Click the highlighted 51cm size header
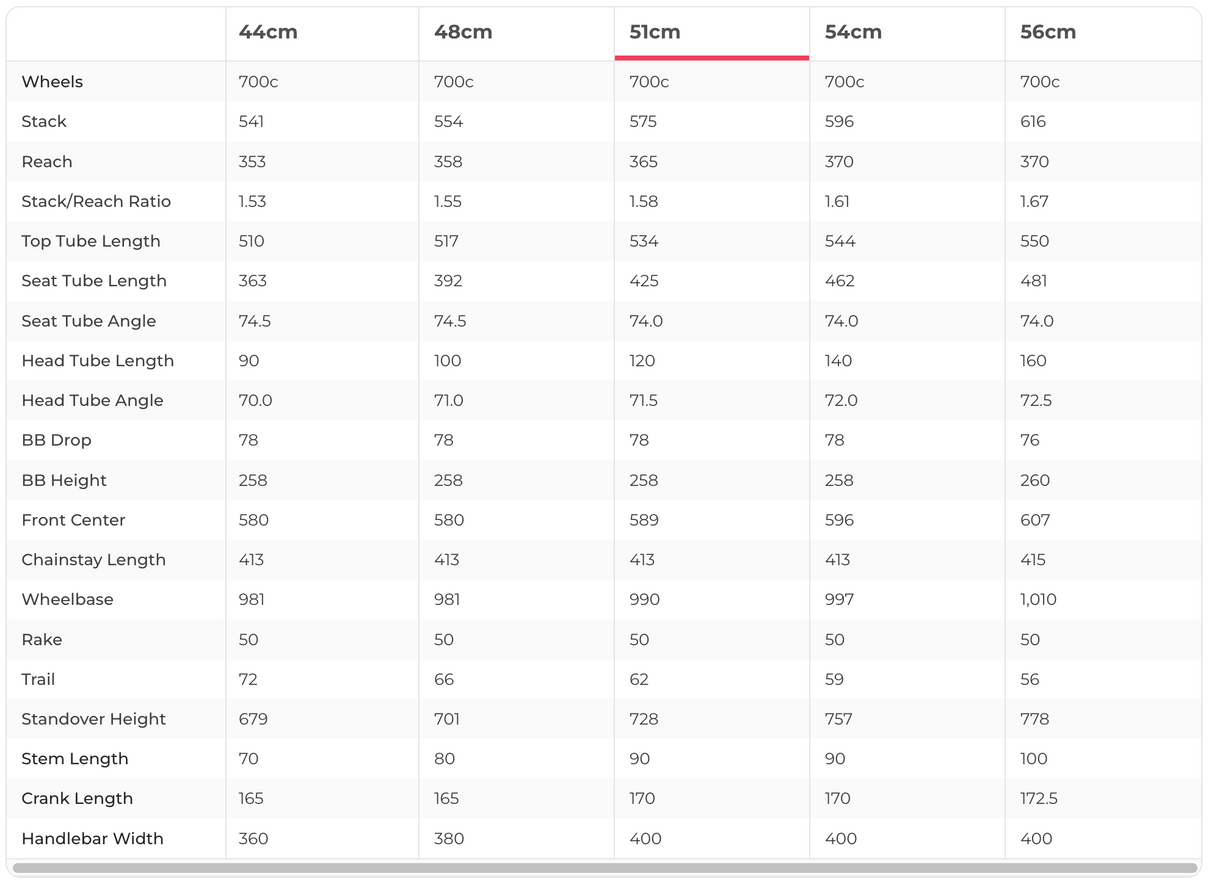Image resolution: width=1214 pixels, height=890 pixels. click(655, 32)
